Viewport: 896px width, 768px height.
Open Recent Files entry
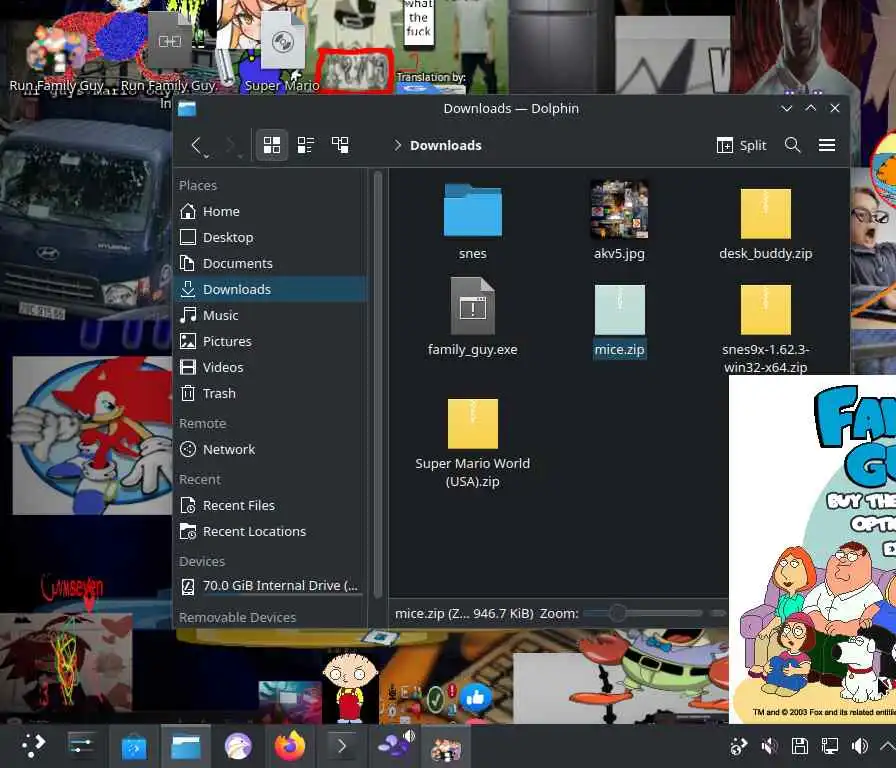[x=270, y=505]
